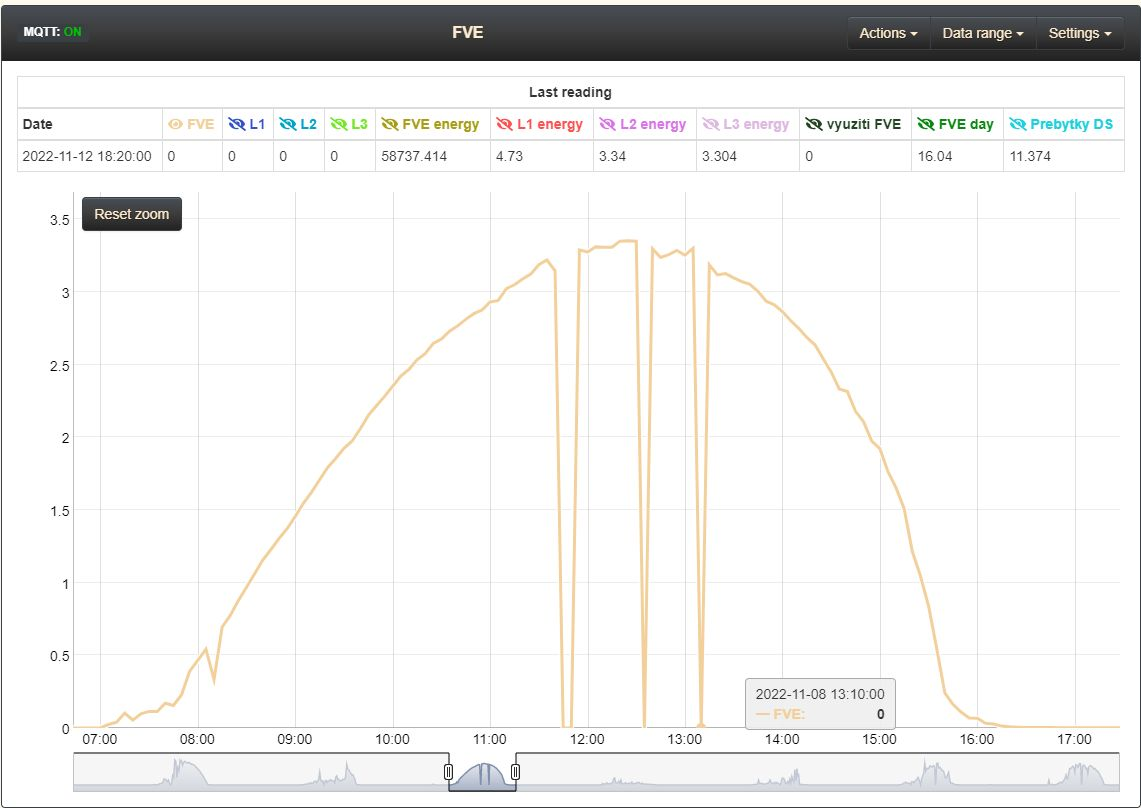Click the eye icon next to FVE
This screenshot has height=808, width=1141.
click(175, 125)
